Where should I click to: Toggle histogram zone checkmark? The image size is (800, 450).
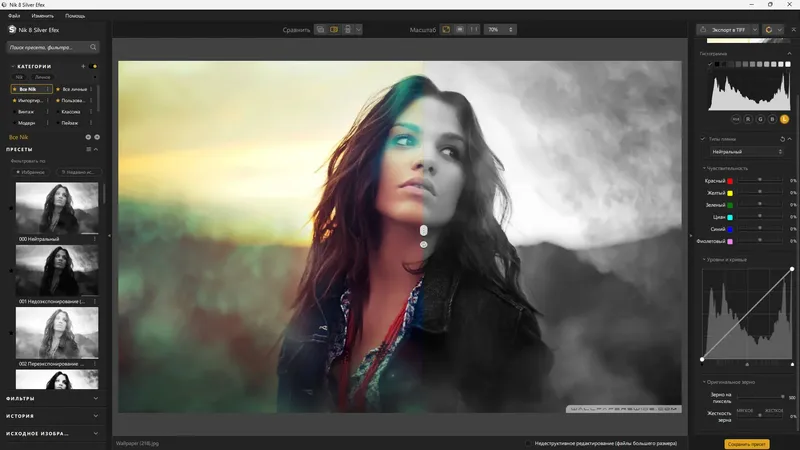[710, 64]
